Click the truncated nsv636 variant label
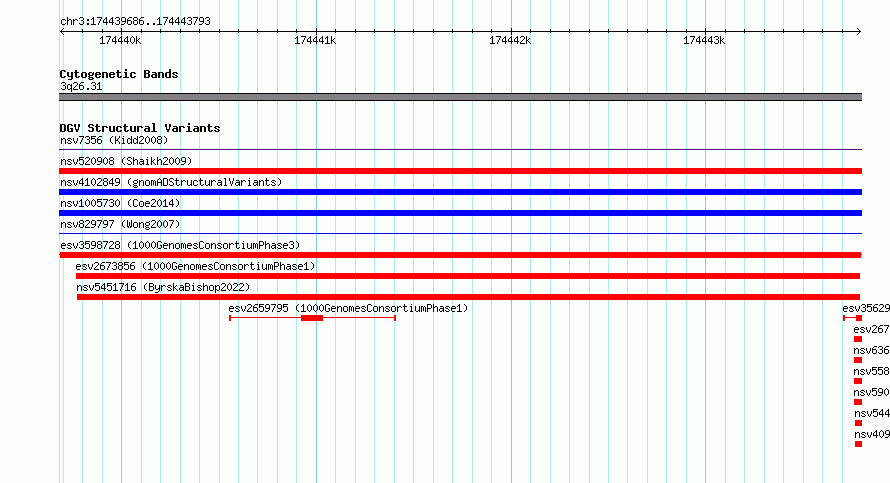This screenshot has width=890, height=483. coord(871,350)
